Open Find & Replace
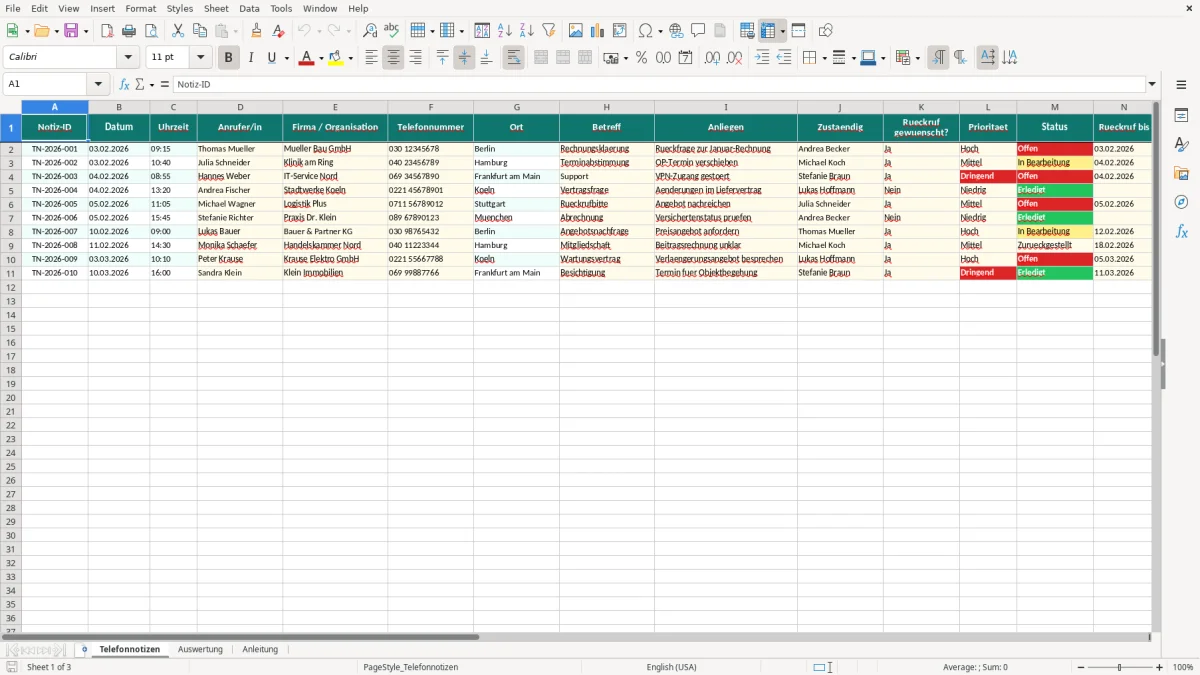Screen dimensions: 1200x675 (x=370, y=31)
